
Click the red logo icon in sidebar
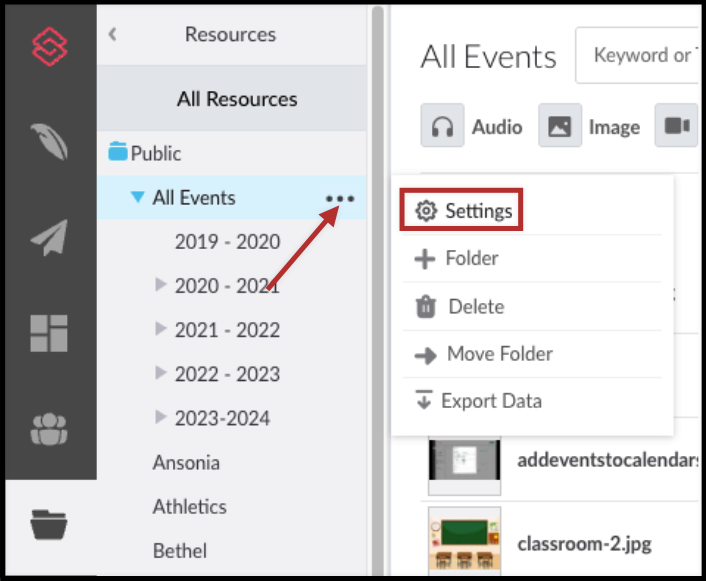pos(50,46)
